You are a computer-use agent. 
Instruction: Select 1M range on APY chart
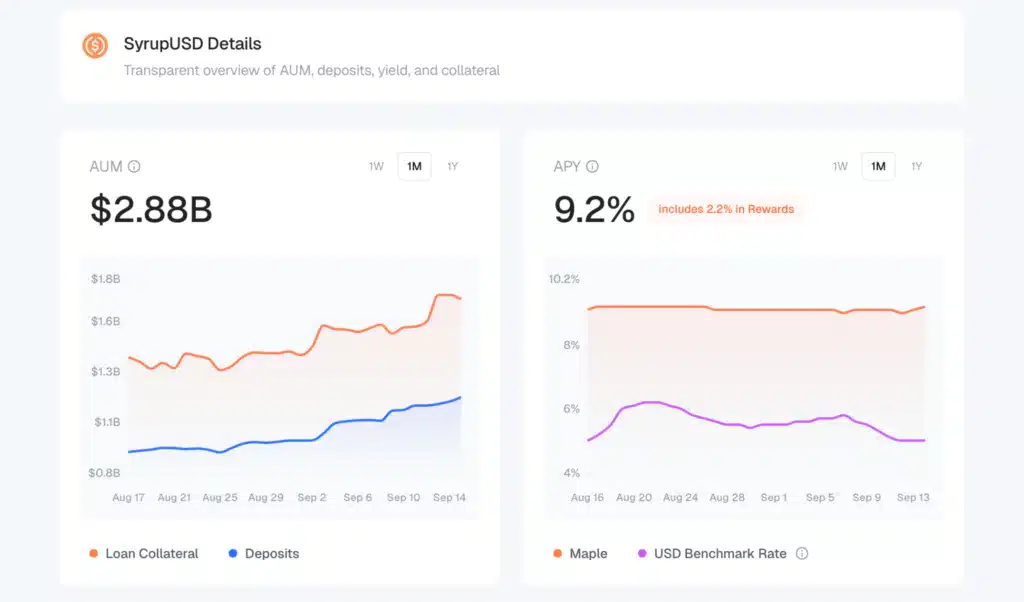(878, 166)
